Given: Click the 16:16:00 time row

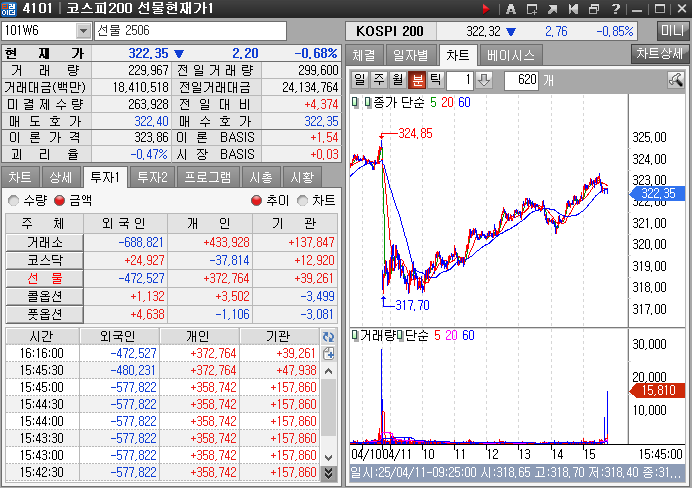Looking at the screenshot, I should (x=42, y=353).
